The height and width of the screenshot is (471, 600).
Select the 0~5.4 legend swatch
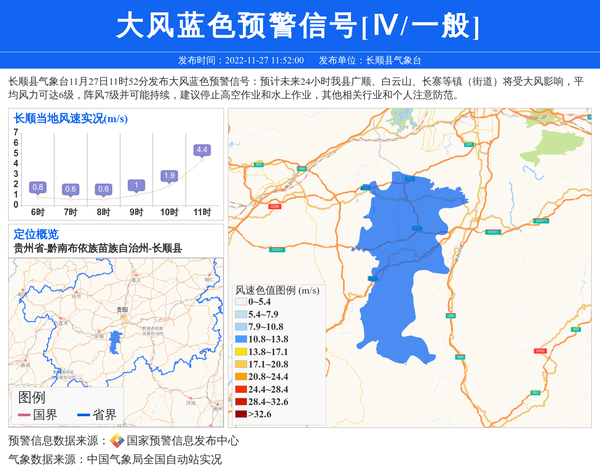point(241,303)
